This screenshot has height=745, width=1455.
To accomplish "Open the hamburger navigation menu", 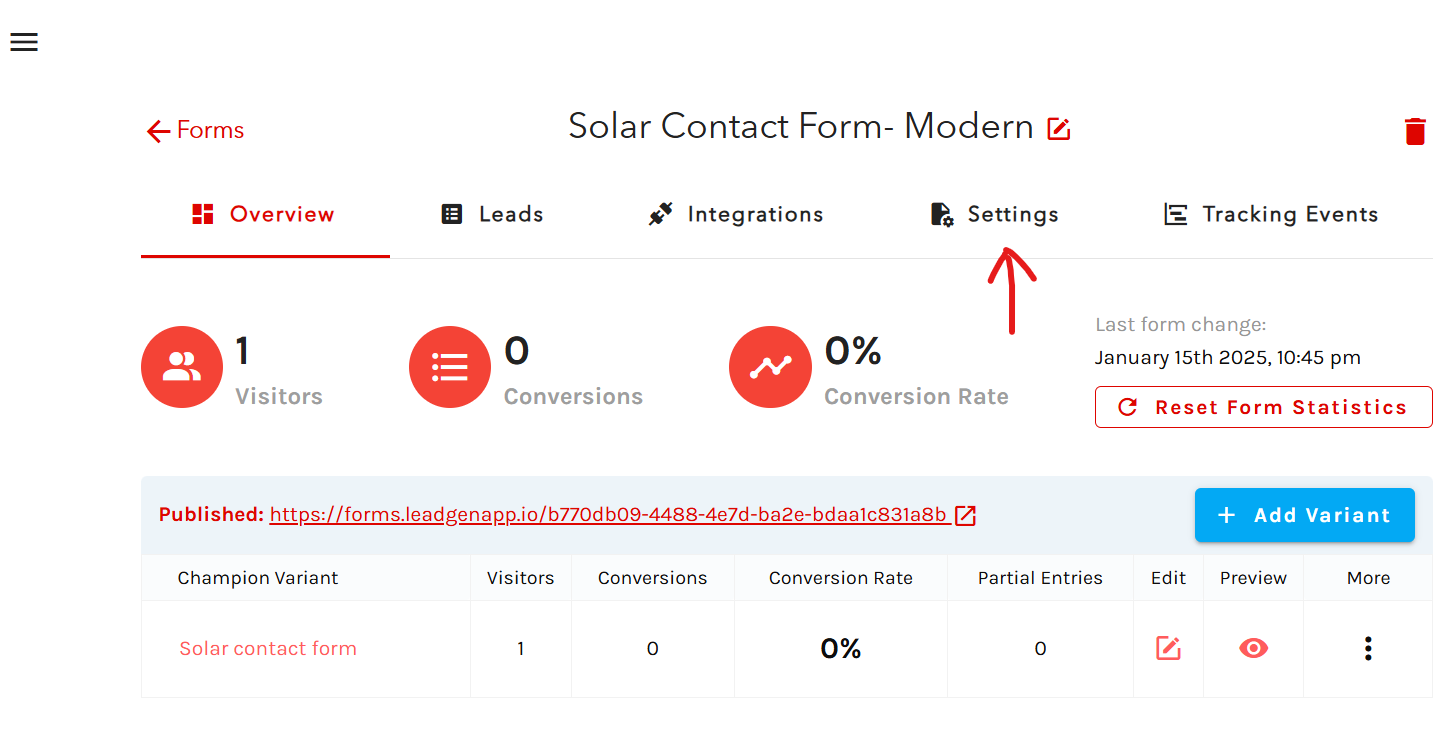I will click(23, 41).
